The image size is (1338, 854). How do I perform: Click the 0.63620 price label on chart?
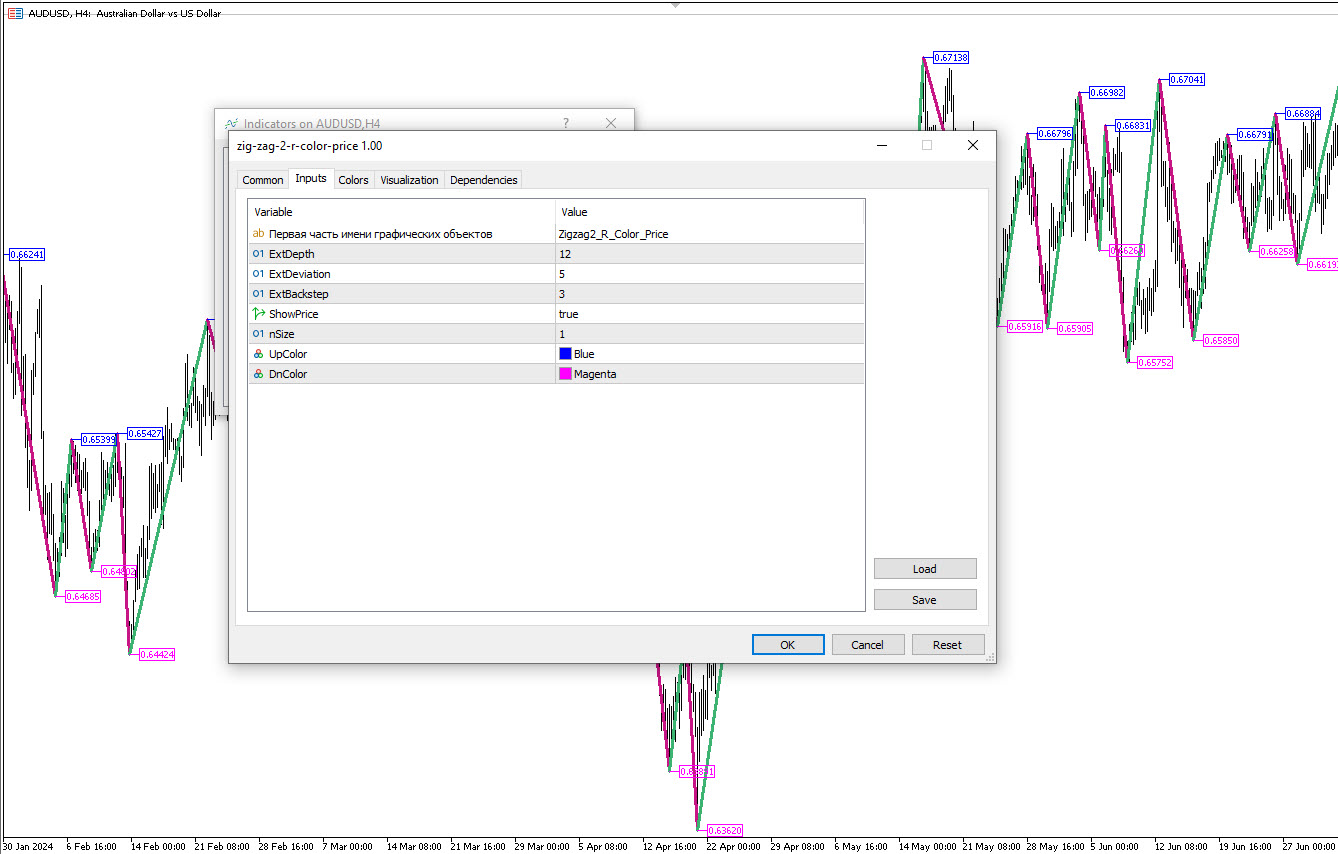click(x=725, y=830)
